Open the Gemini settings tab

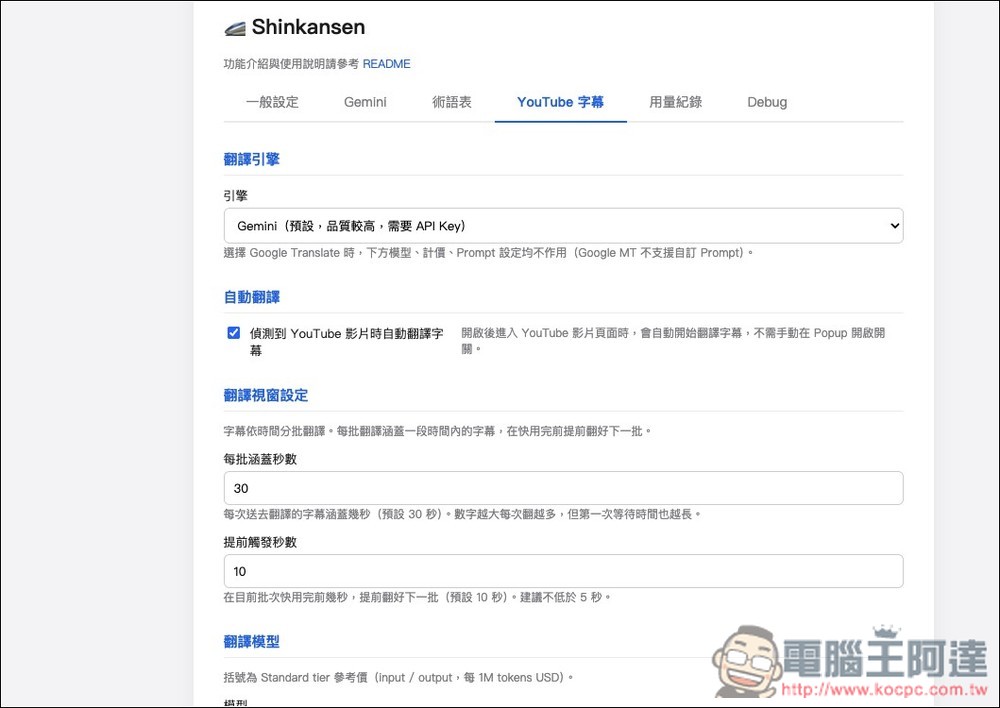(364, 102)
